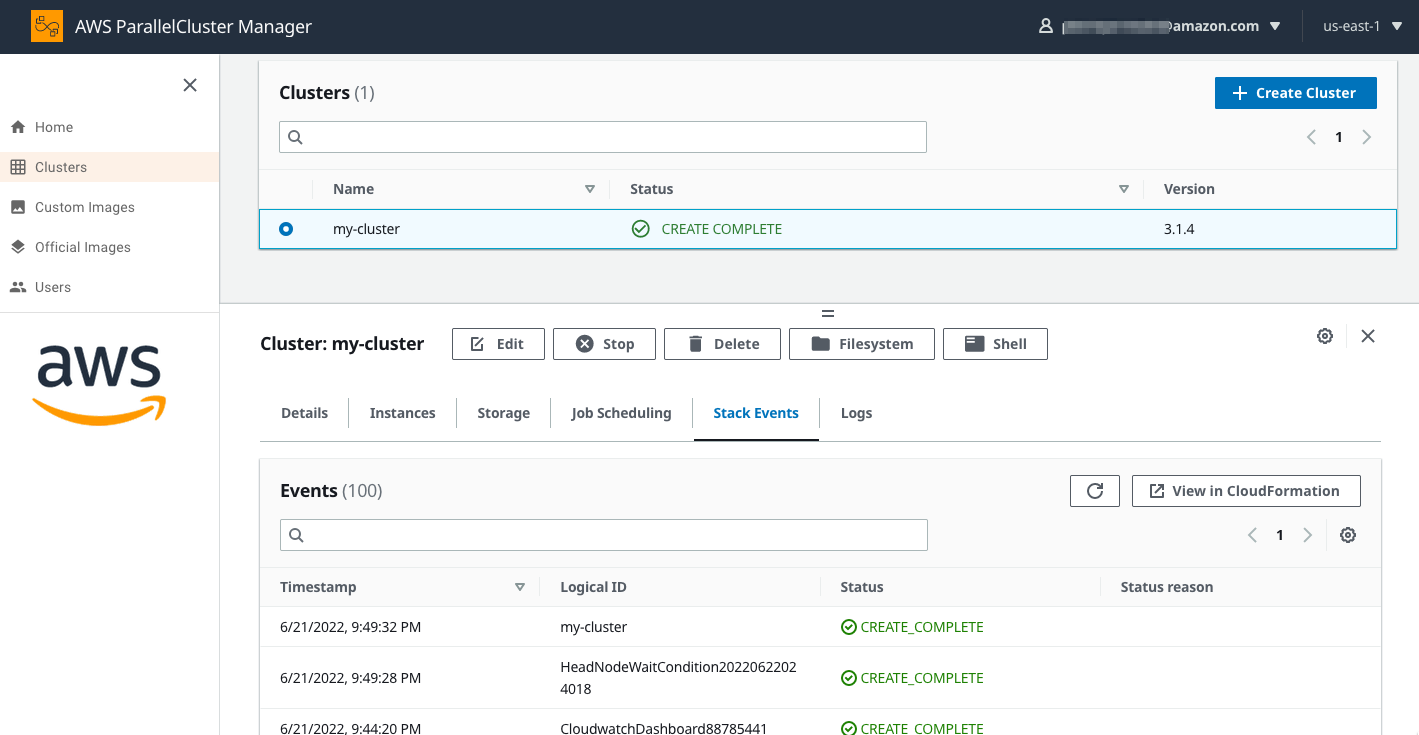
Task: Click the Edit cluster button
Action: [498, 344]
